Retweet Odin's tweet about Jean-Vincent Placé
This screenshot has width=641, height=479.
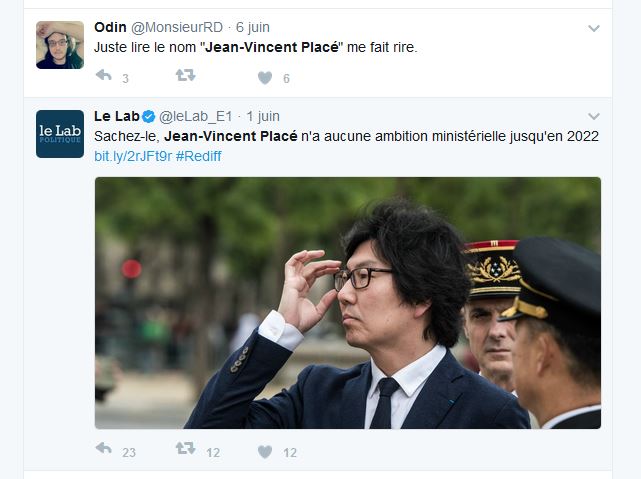tap(186, 76)
